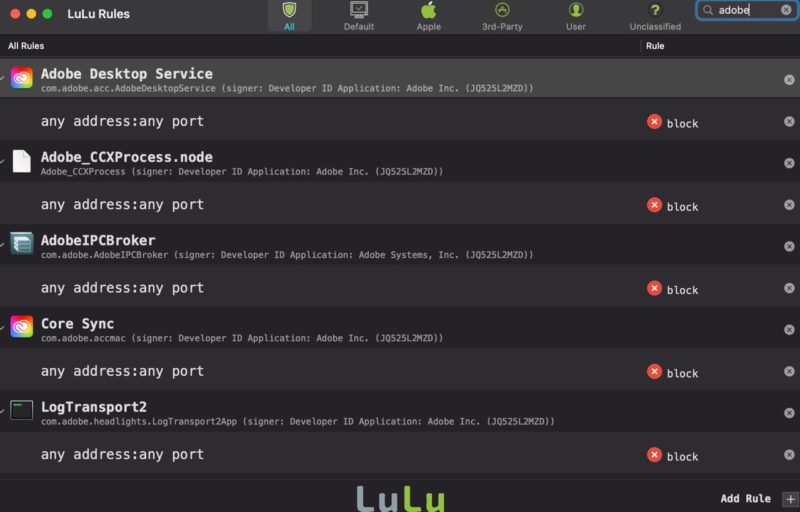Click the Core Sync app icon
The height and width of the screenshot is (512, 800).
click(x=21, y=327)
